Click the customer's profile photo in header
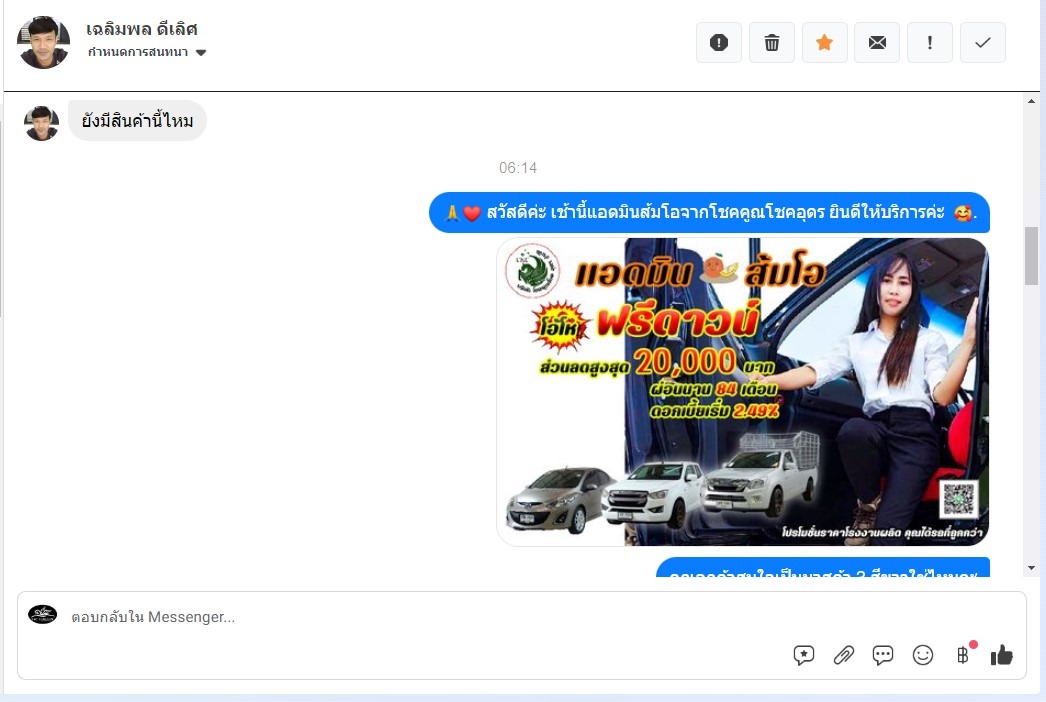This screenshot has height=702, width=1046. 43,43
